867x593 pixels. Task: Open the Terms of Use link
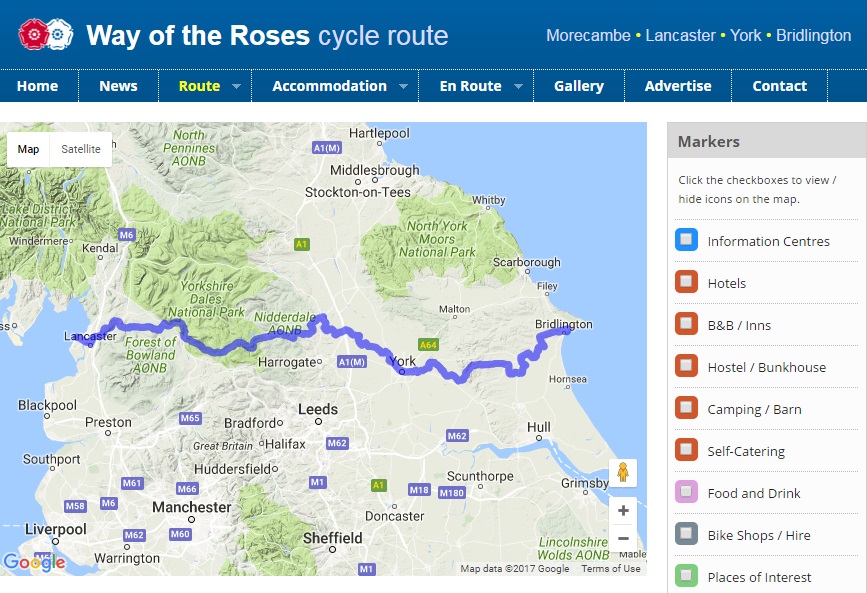coord(610,569)
